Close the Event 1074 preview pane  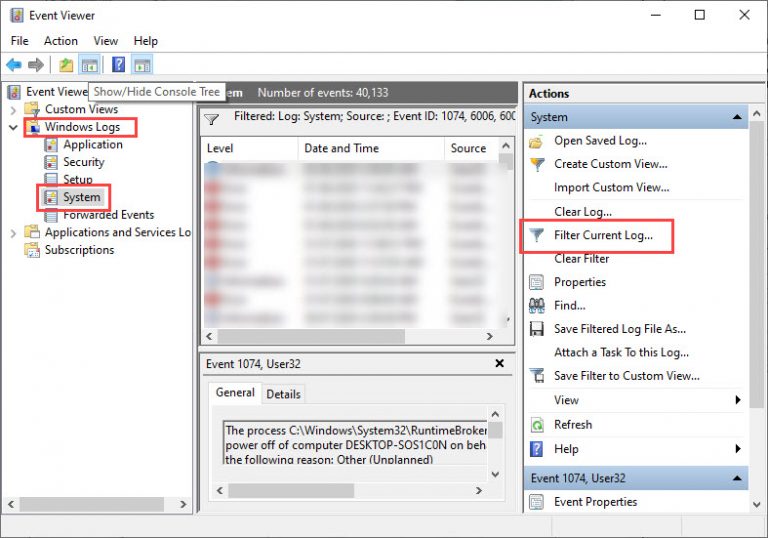tap(500, 364)
